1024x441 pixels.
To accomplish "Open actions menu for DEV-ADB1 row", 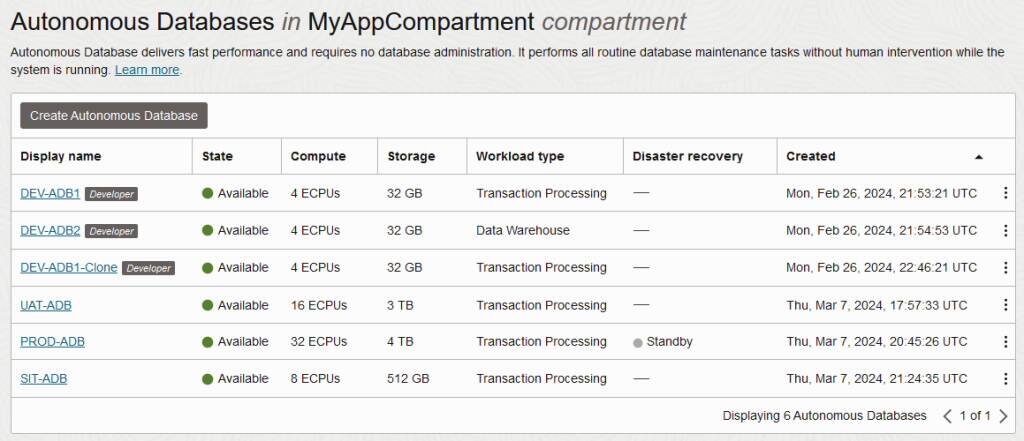I will point(1005,194).
